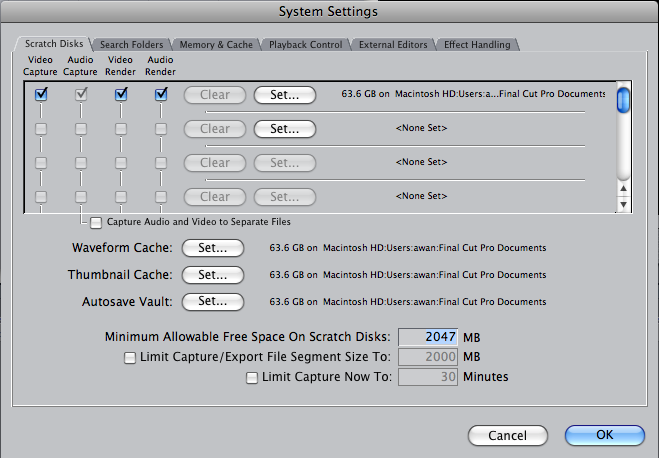
Task: Check Video Capture on third scratch disk row
Action: coord(41,163)
